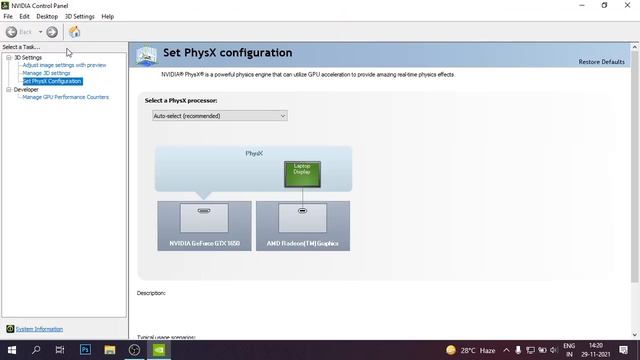The height and width of the screenshot is (360, 640).
Task: Open the Edit menu
Action: [24, 16]
